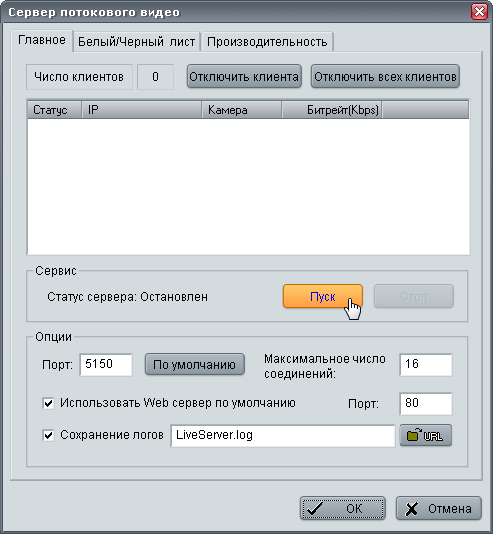Sort by the Битрейт(Kbps) column header

332,110
